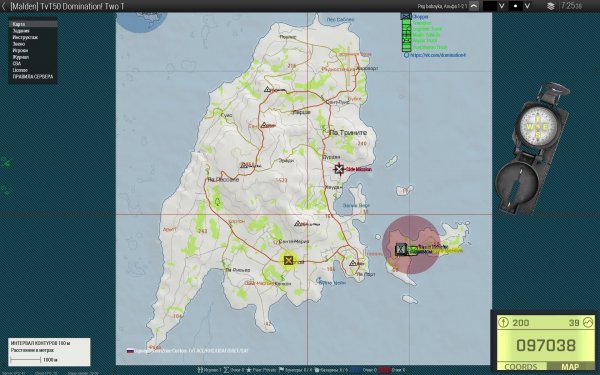Open the CBA menu entry
Screen dimensions: 600x375
tap(33, 63)
